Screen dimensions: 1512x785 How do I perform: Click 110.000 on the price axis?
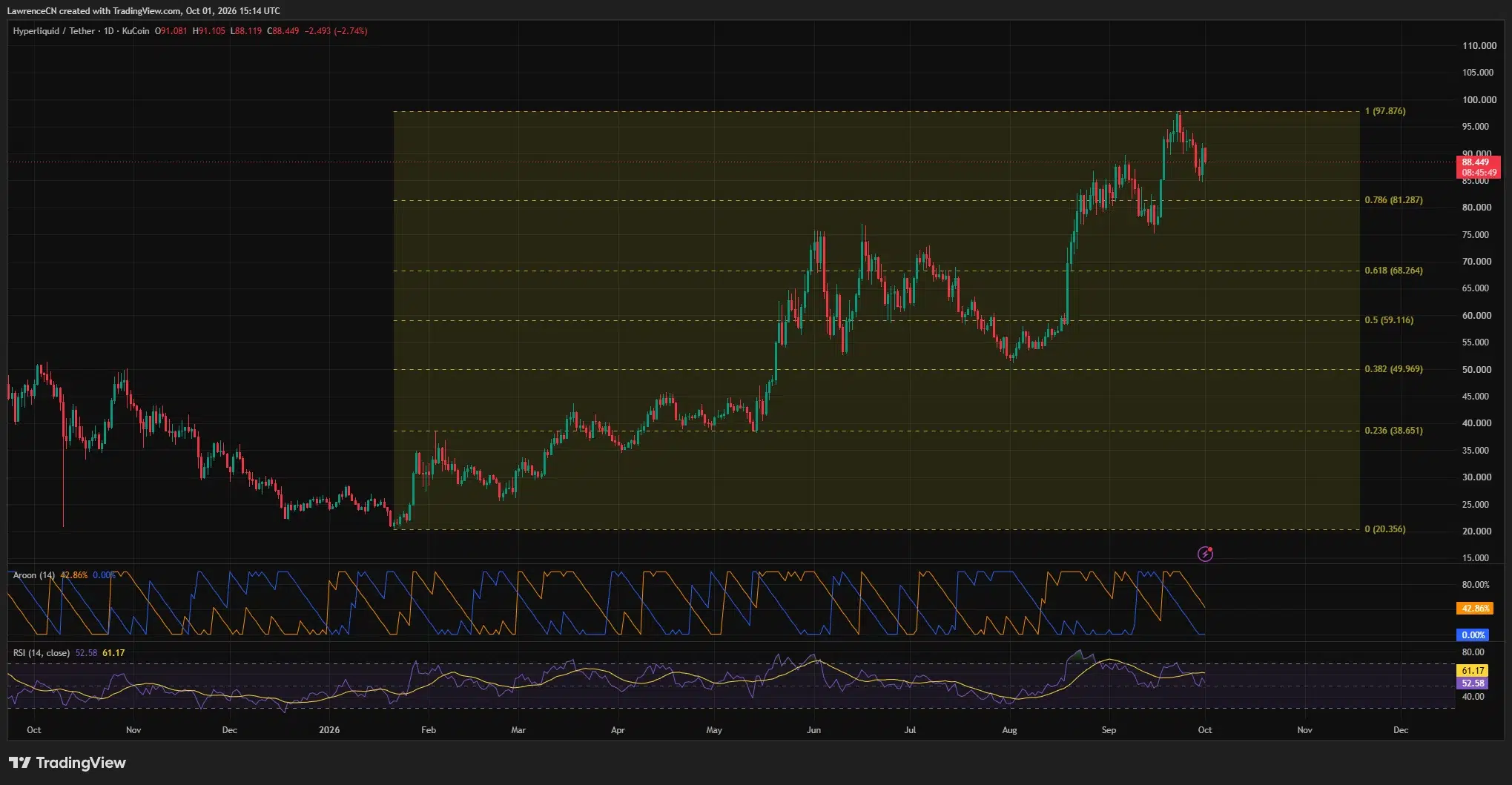[1479, 46]
